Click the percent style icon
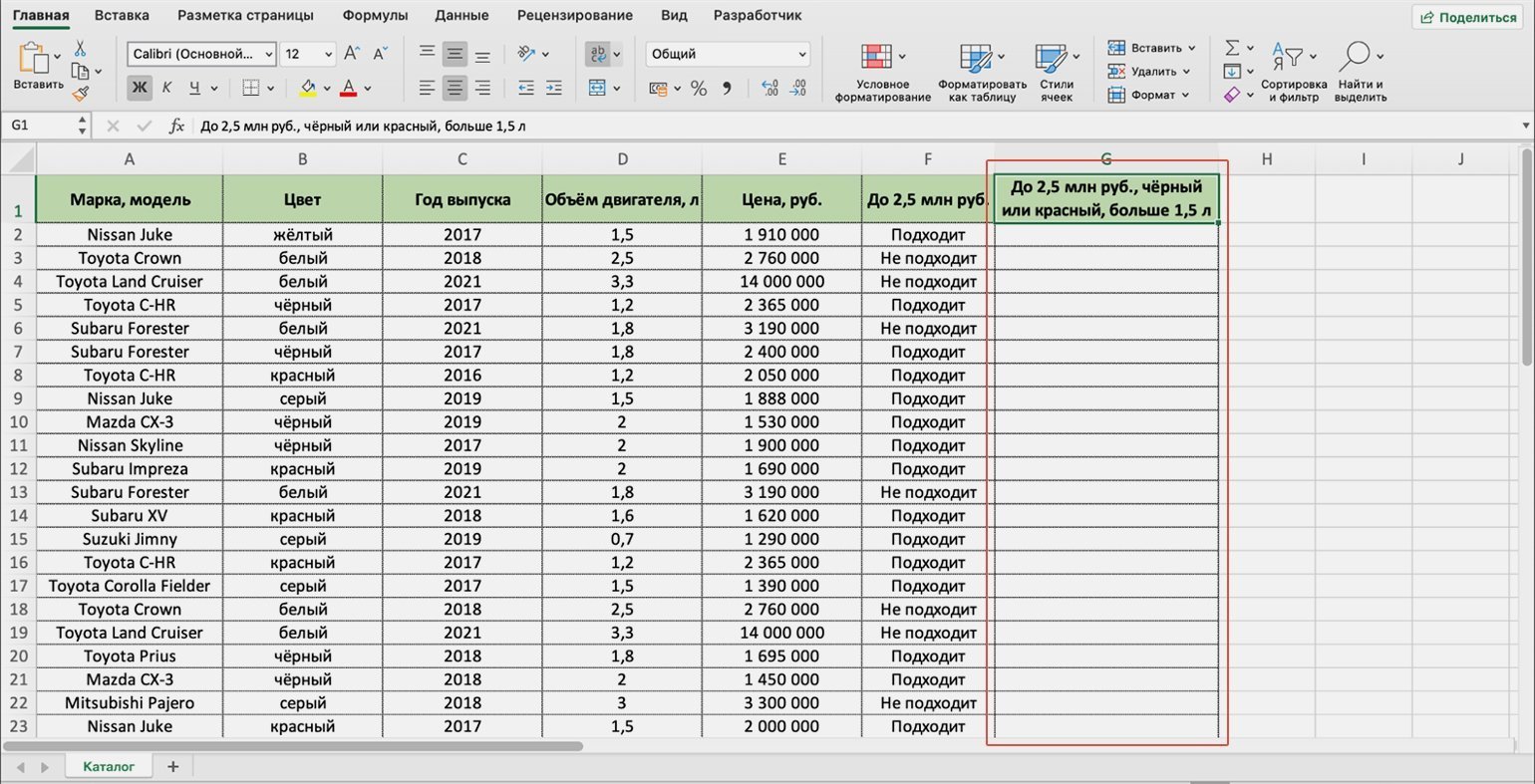This screenshot has width=1535, height=784. click(699, 89)
